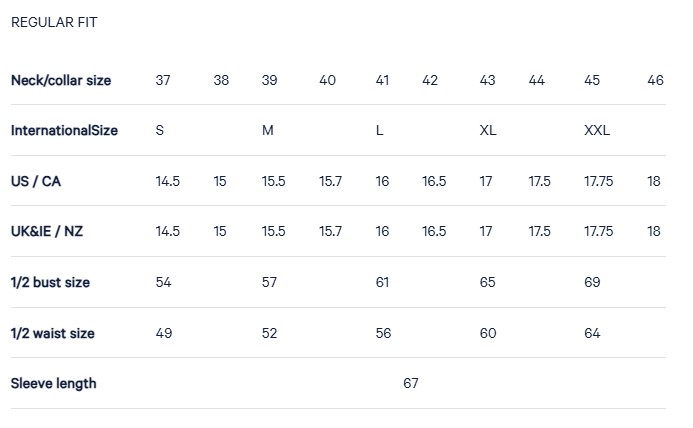The width and height of the screenshot is (693, 428).
Task: Click the 1/2 bust size value 61
Action: pyautogui.click(x=382, y=282)
